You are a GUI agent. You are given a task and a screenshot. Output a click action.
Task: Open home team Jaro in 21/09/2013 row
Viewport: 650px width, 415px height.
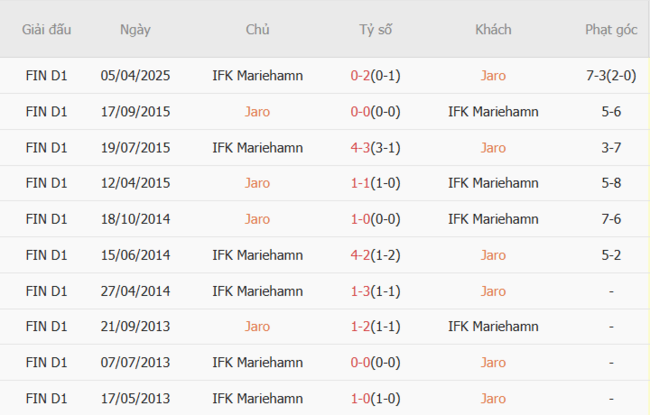pos(257,326)
